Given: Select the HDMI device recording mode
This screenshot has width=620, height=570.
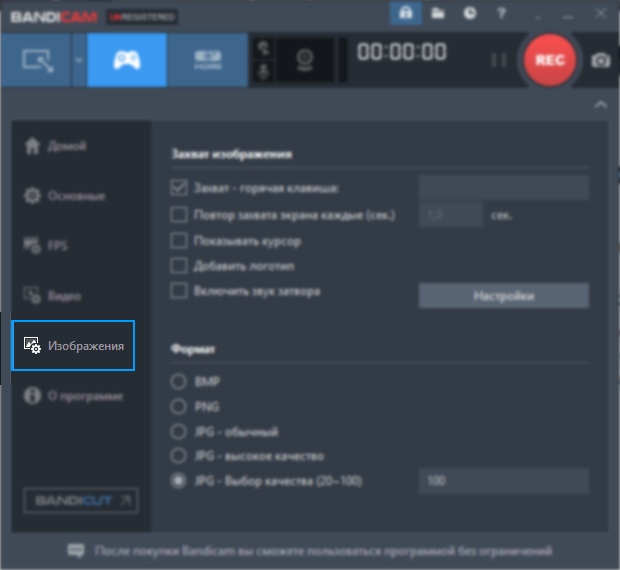Looking at the screenshot, I should tap(208, 60).
